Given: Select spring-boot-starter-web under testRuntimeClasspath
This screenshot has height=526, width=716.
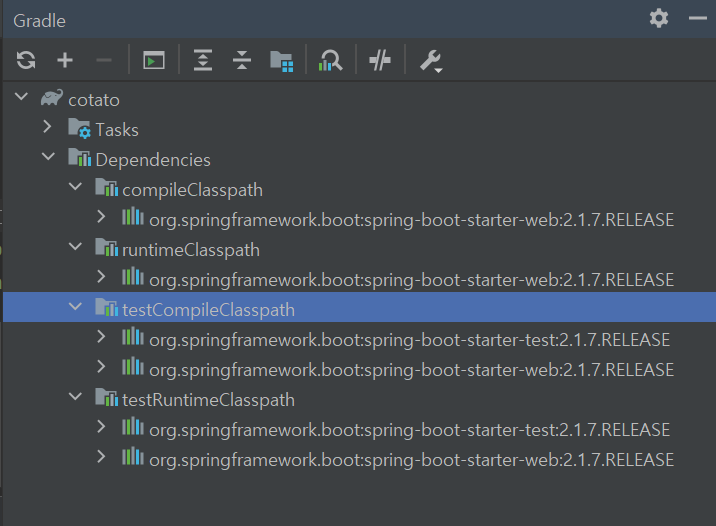Looking at the screenshot, I should click(411, 460).
